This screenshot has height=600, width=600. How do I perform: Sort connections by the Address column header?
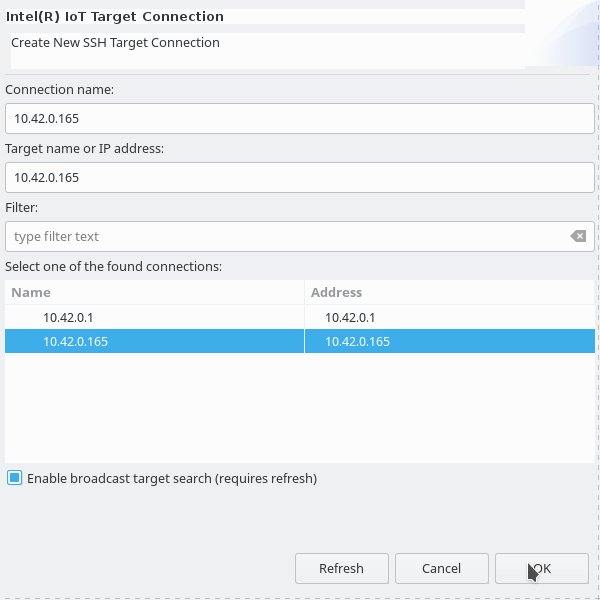[450, 292]
